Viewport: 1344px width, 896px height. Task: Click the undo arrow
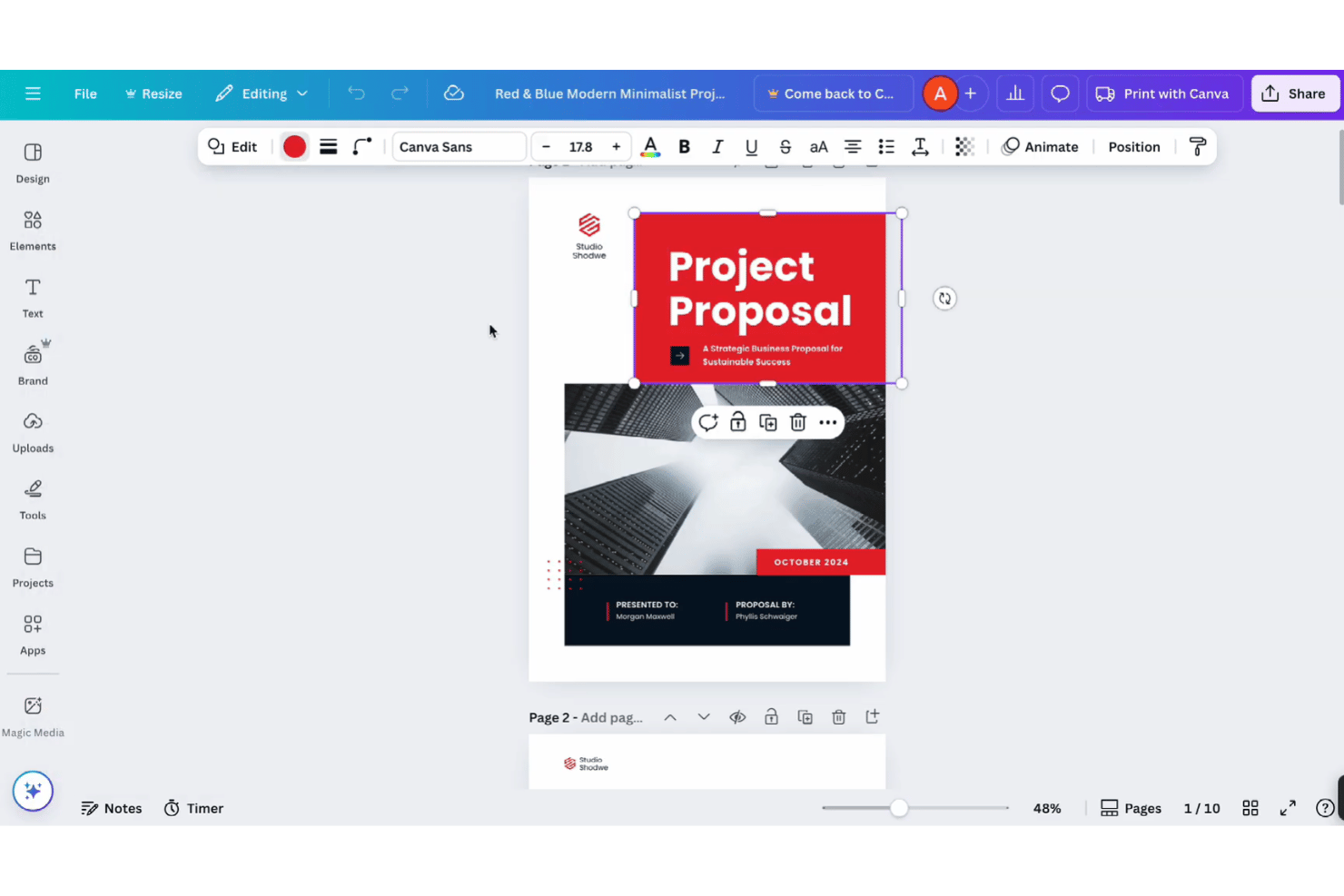click(x=356, y=94)
